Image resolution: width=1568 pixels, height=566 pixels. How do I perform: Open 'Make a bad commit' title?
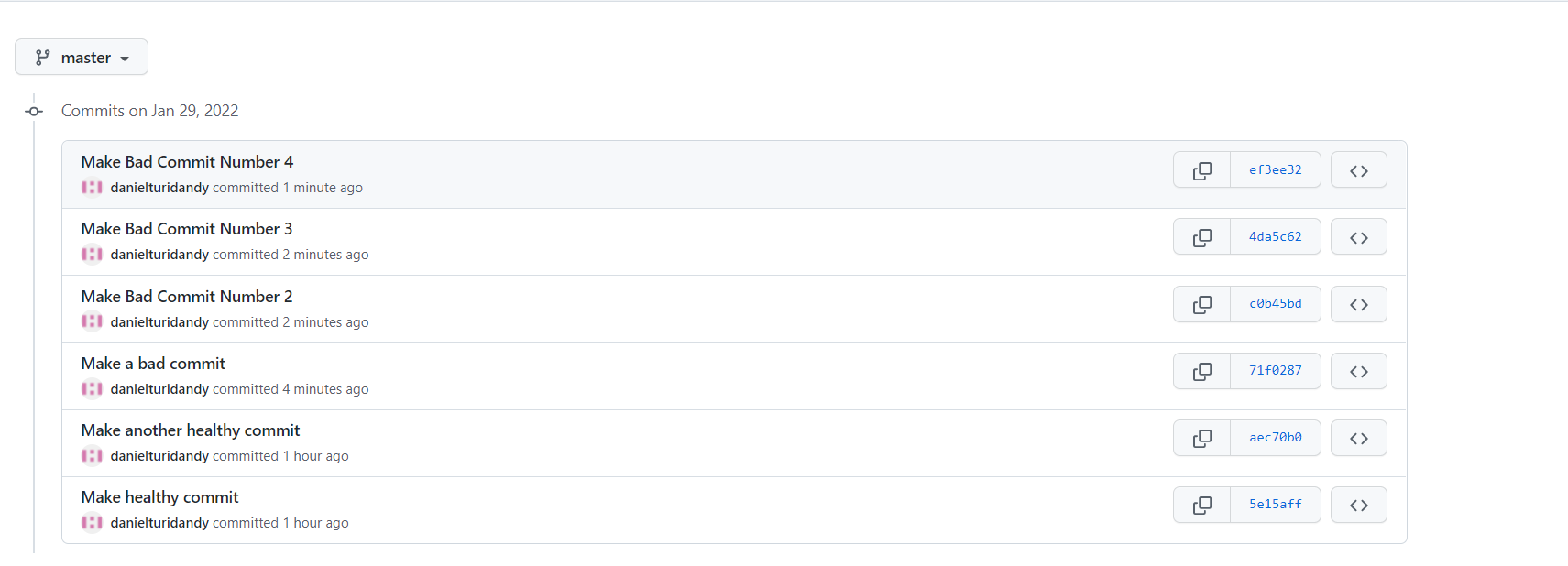[x=153, y=364]
